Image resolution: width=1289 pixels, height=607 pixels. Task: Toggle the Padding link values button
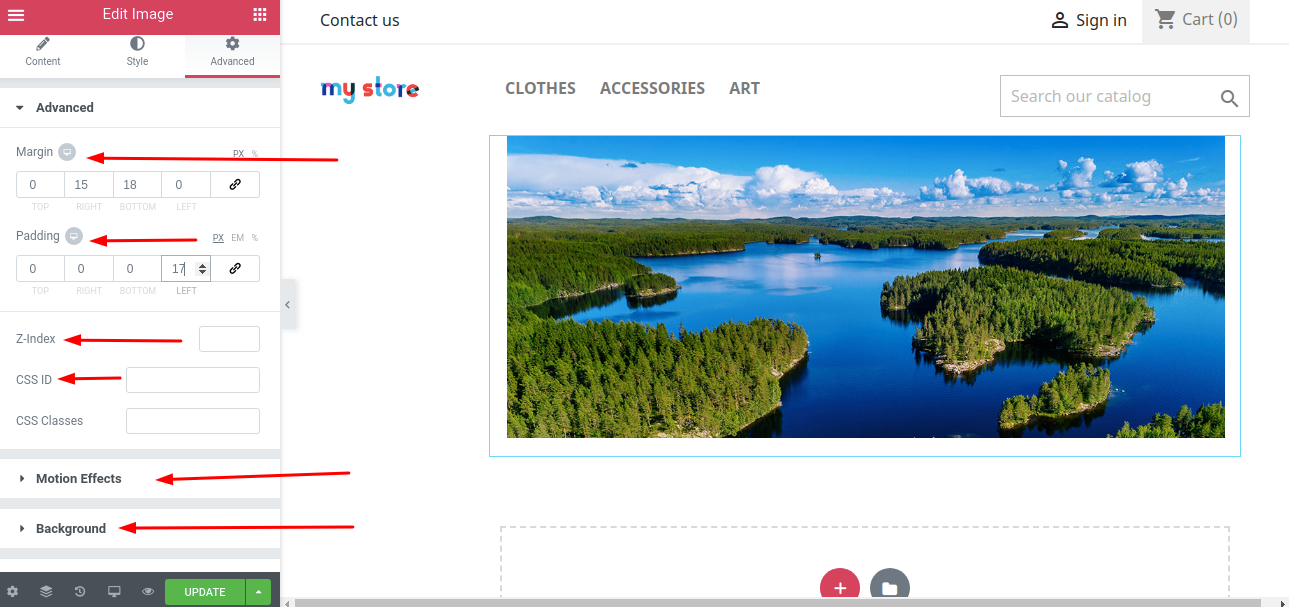point(235,269)
